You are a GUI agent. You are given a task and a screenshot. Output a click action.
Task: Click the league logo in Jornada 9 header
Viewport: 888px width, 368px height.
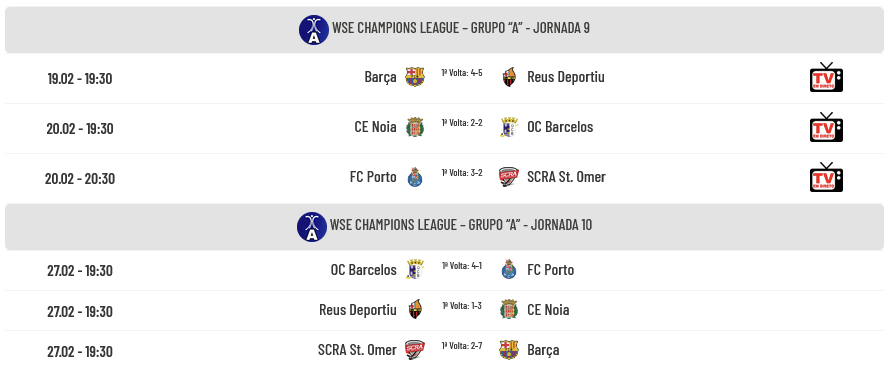(314, 29)
